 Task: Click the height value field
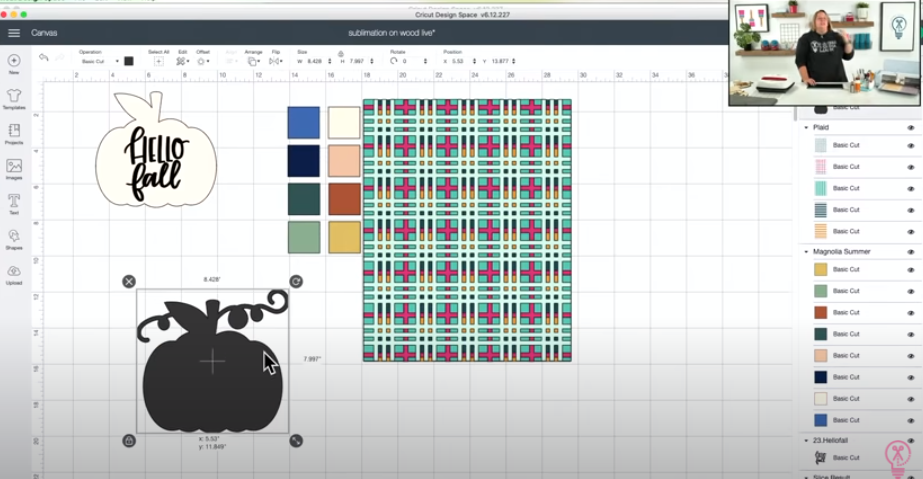click(357, 61)
